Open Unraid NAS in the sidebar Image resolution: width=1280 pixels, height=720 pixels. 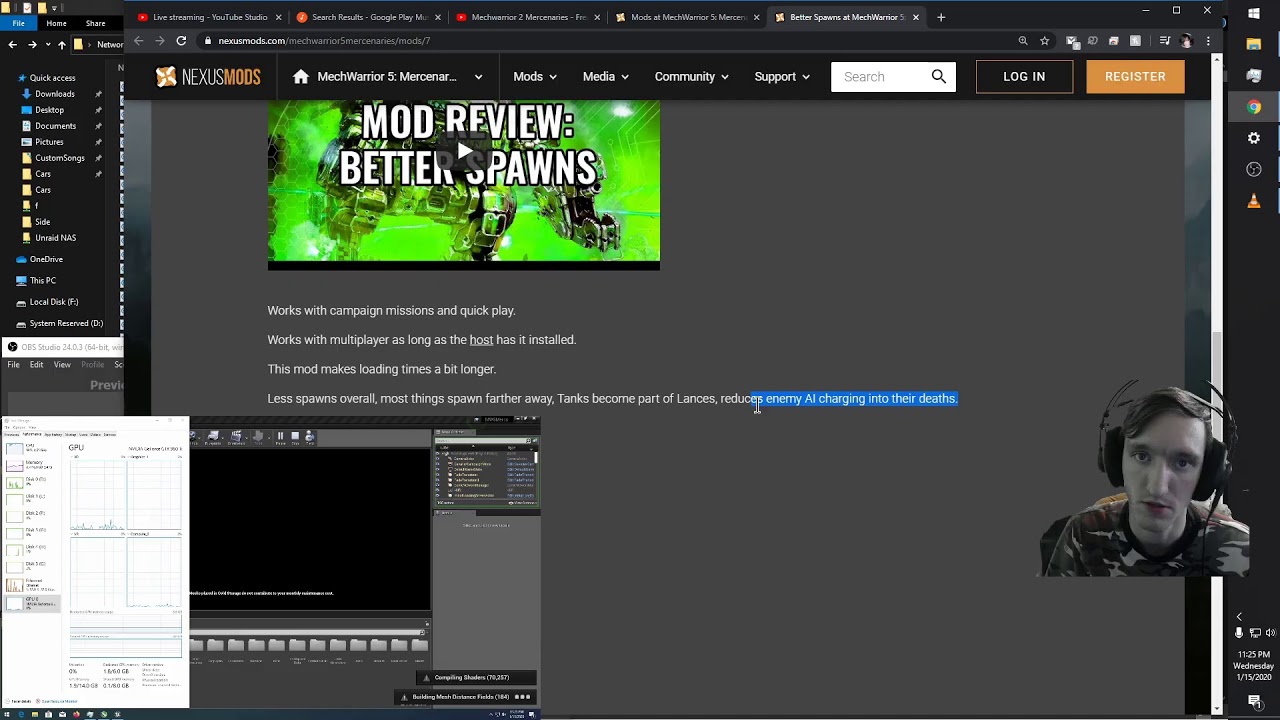[55, 238]
